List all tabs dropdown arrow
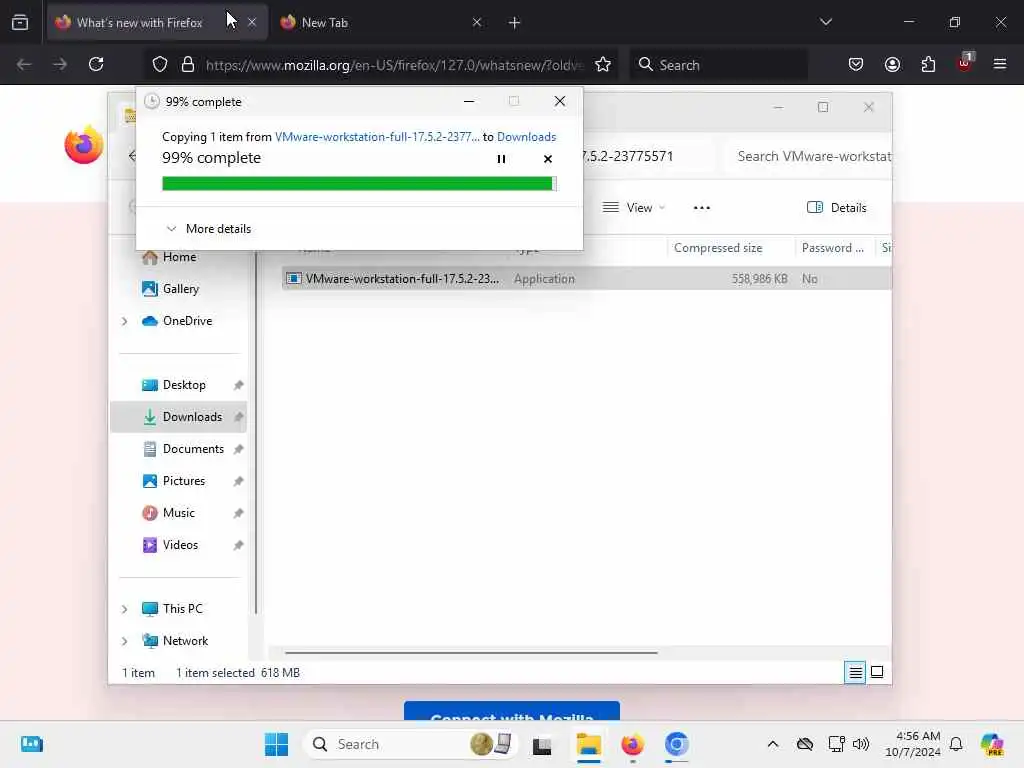 825,22
